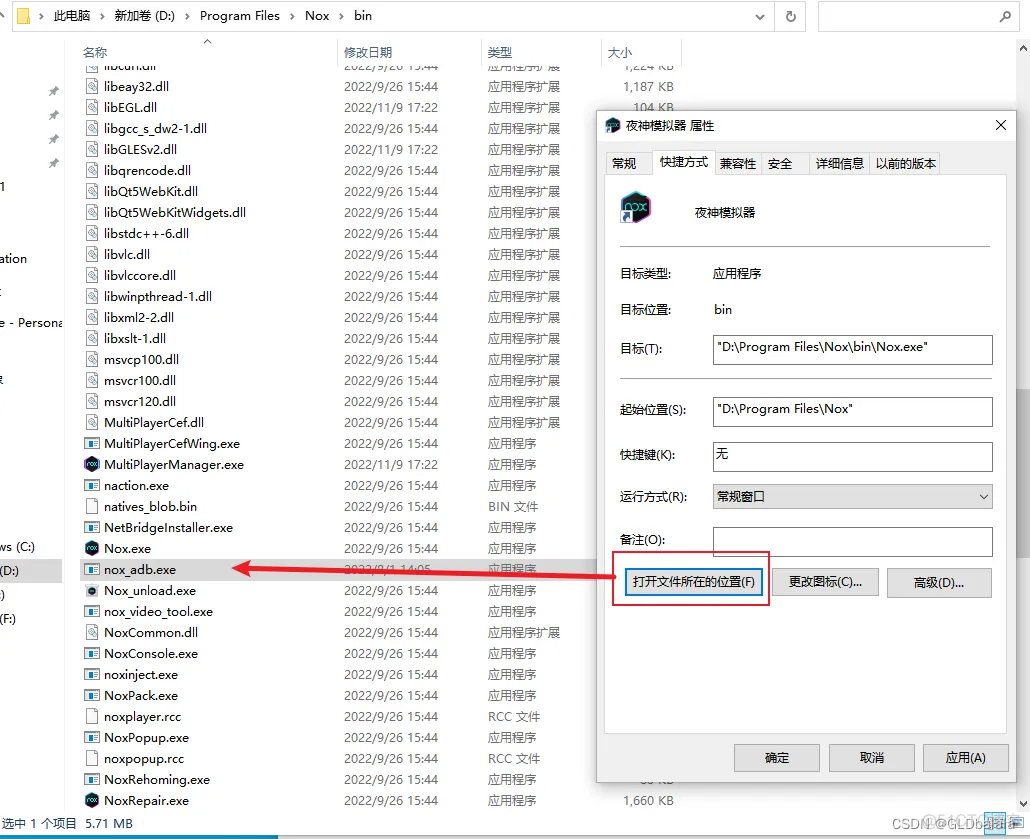Click the NoxPack.exe file icon
Screen dimensions: 1030x839
point(92,695)
